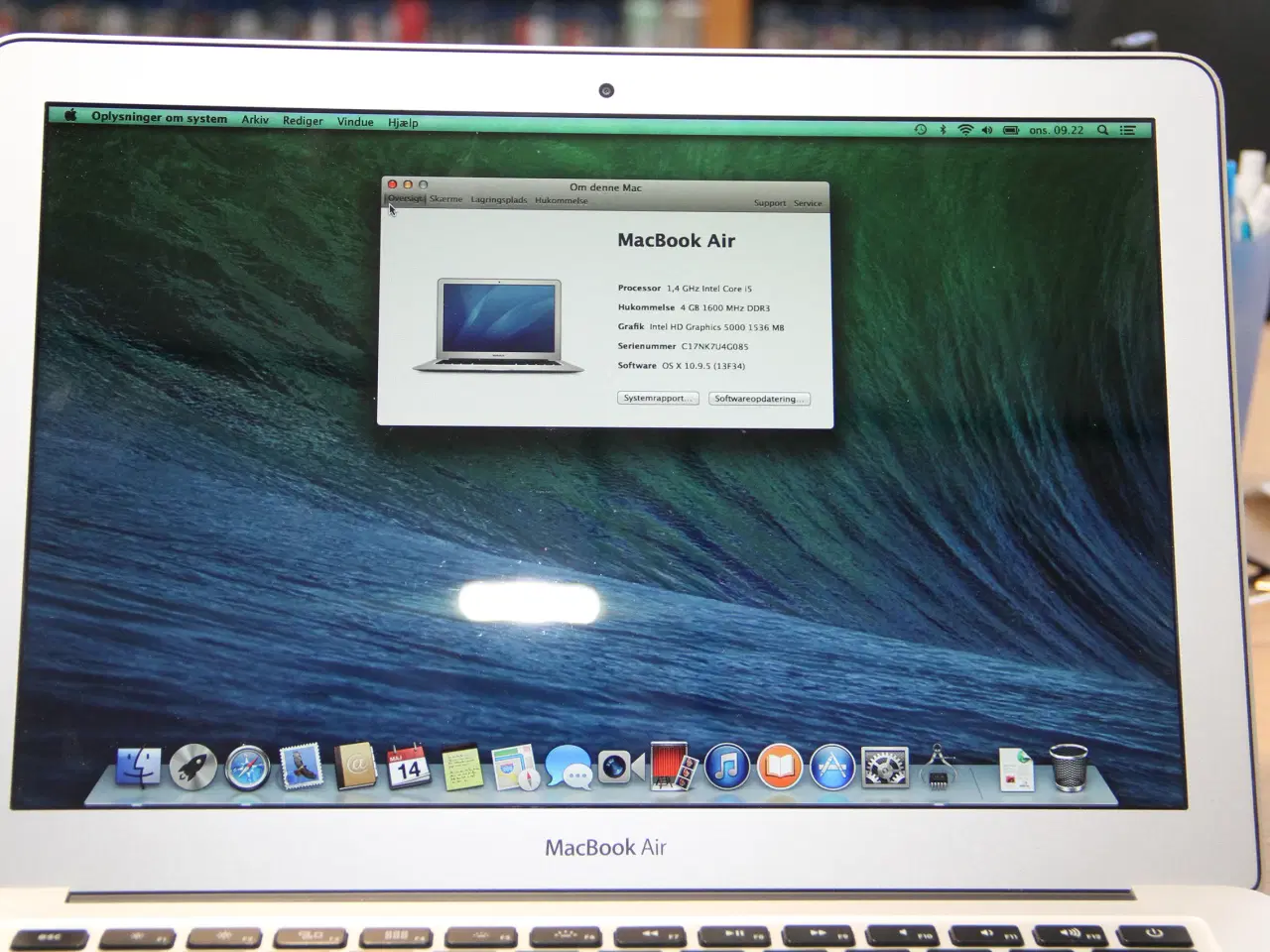Open Maps icon in Dock
Viewport: 1270px width, 952px height.
click(x=515, y=769)
